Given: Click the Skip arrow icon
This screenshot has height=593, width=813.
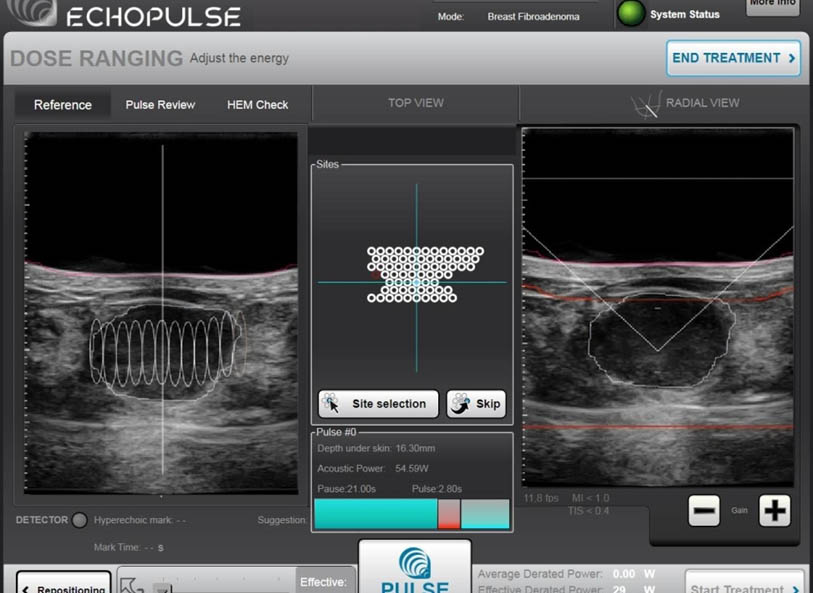Looking at the screenshot, I should tap(459, 403).
